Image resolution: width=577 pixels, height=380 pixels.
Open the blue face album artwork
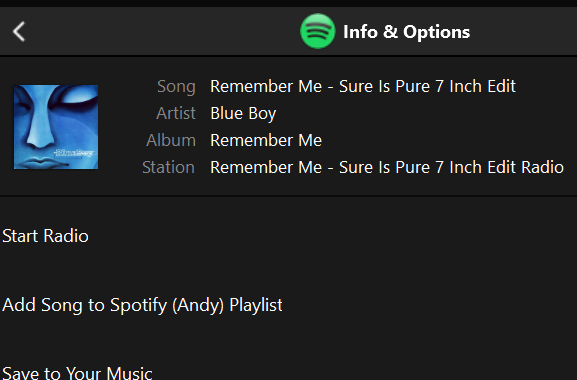[56, 127]
